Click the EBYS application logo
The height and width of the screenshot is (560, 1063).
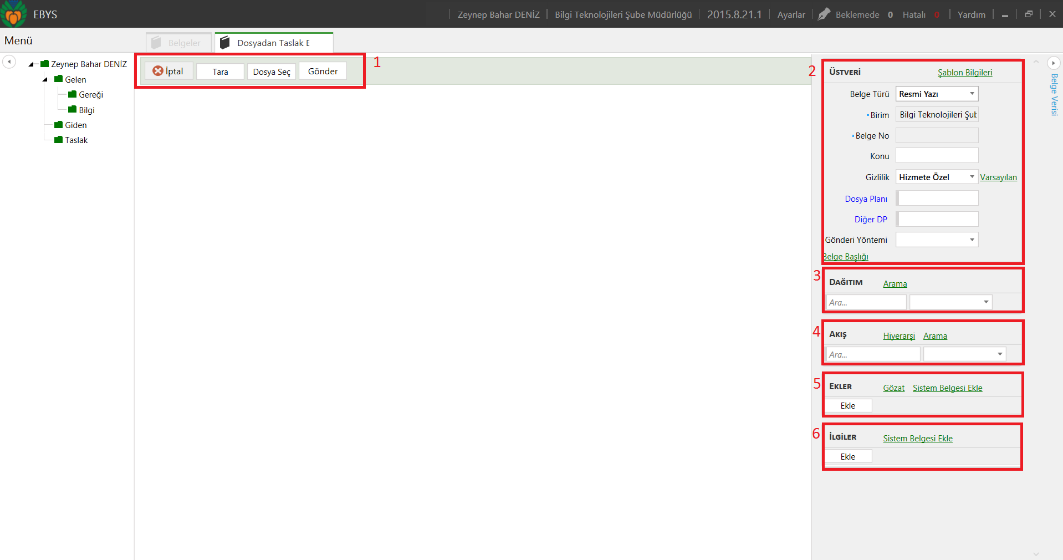(14, 14)
